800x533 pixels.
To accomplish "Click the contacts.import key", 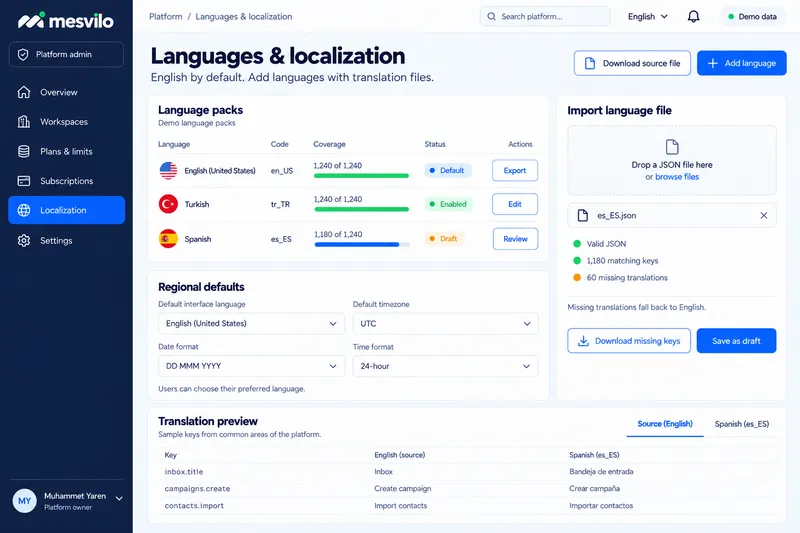I will coord(194,505).
